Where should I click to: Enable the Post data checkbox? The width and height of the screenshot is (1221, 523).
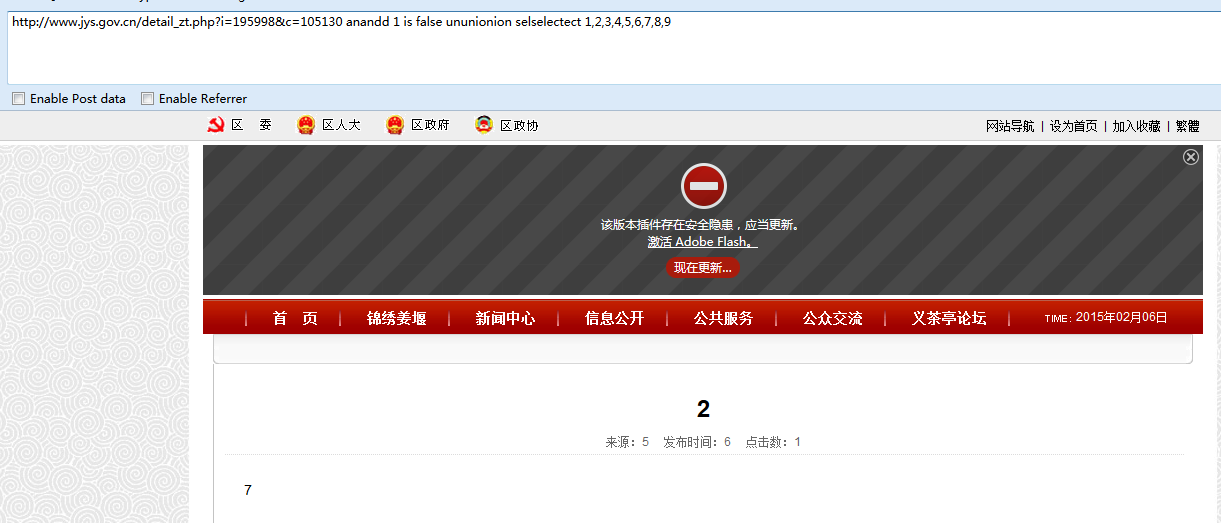click(x=18, y=98)
